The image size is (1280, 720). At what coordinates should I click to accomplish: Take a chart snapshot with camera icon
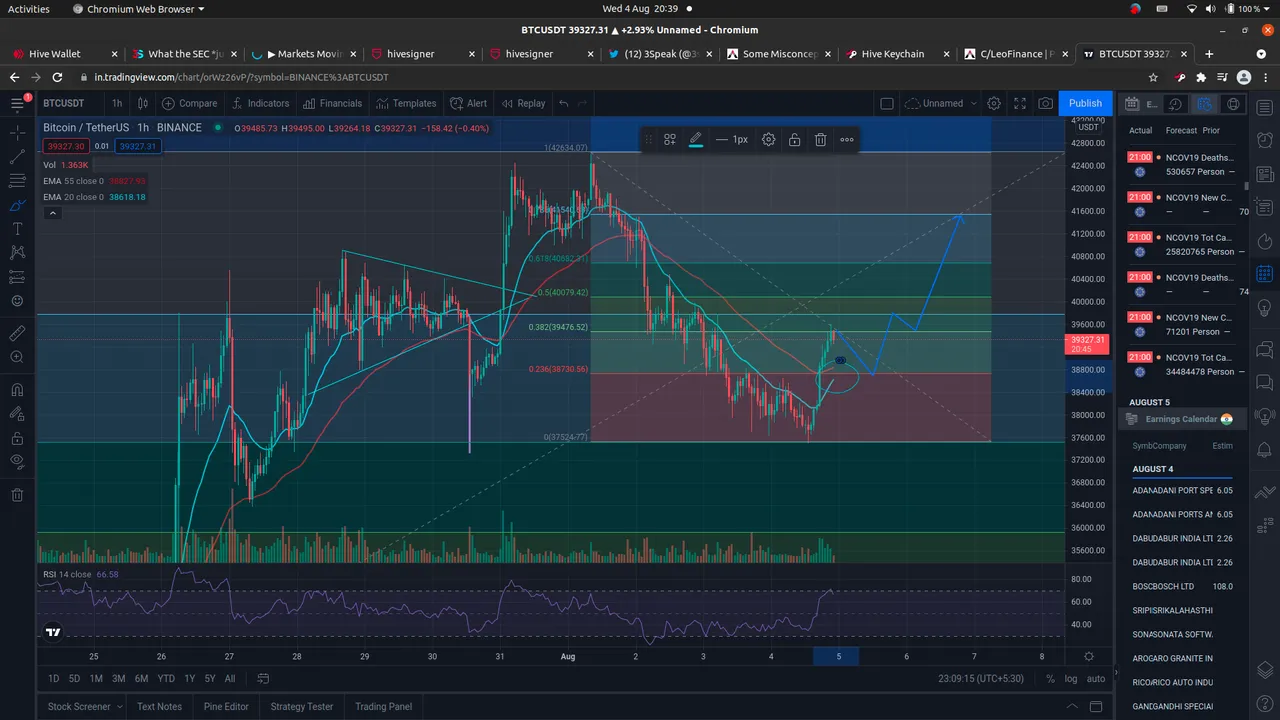(x=1045, y=103)
